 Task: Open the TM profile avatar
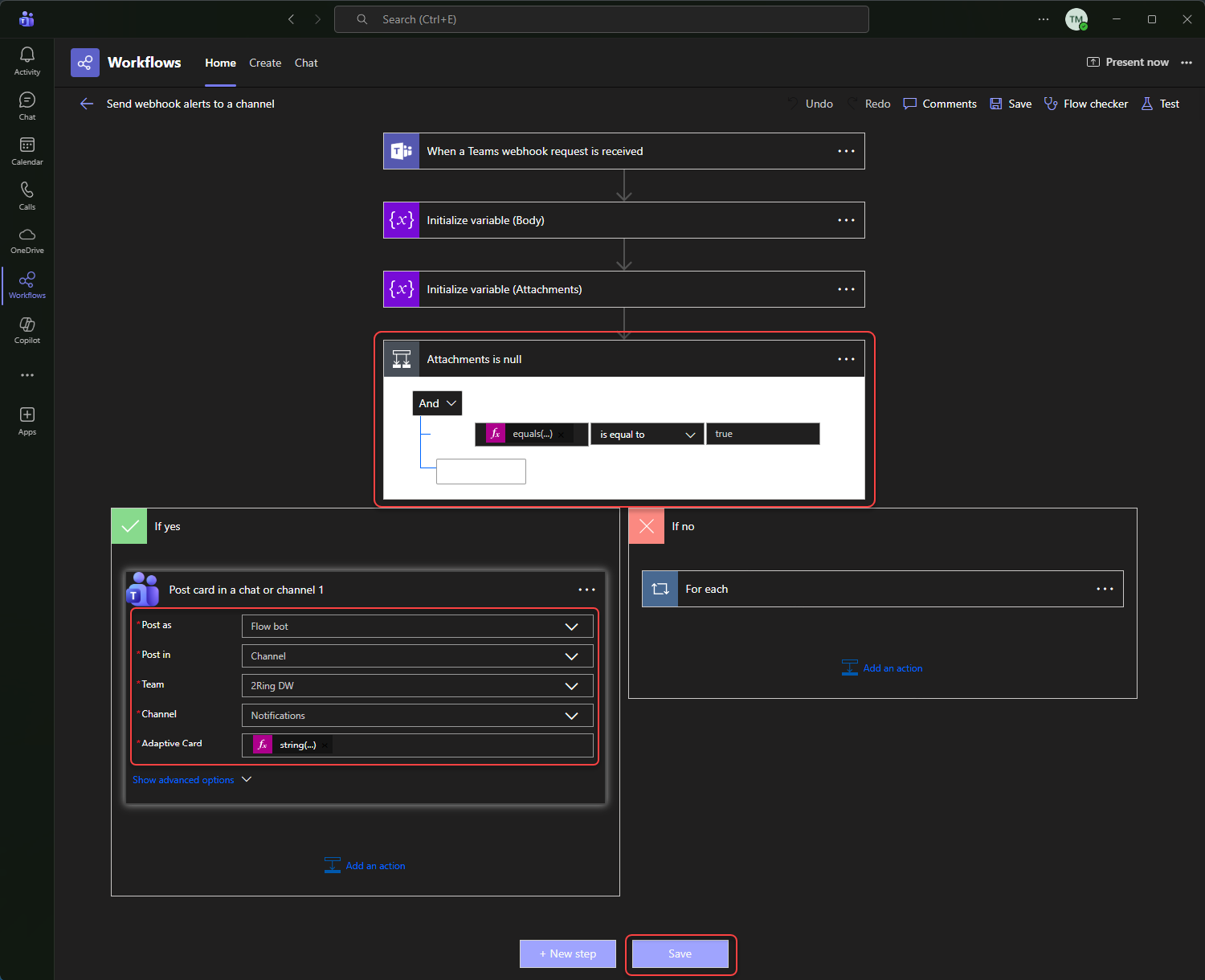point(1076,19)
